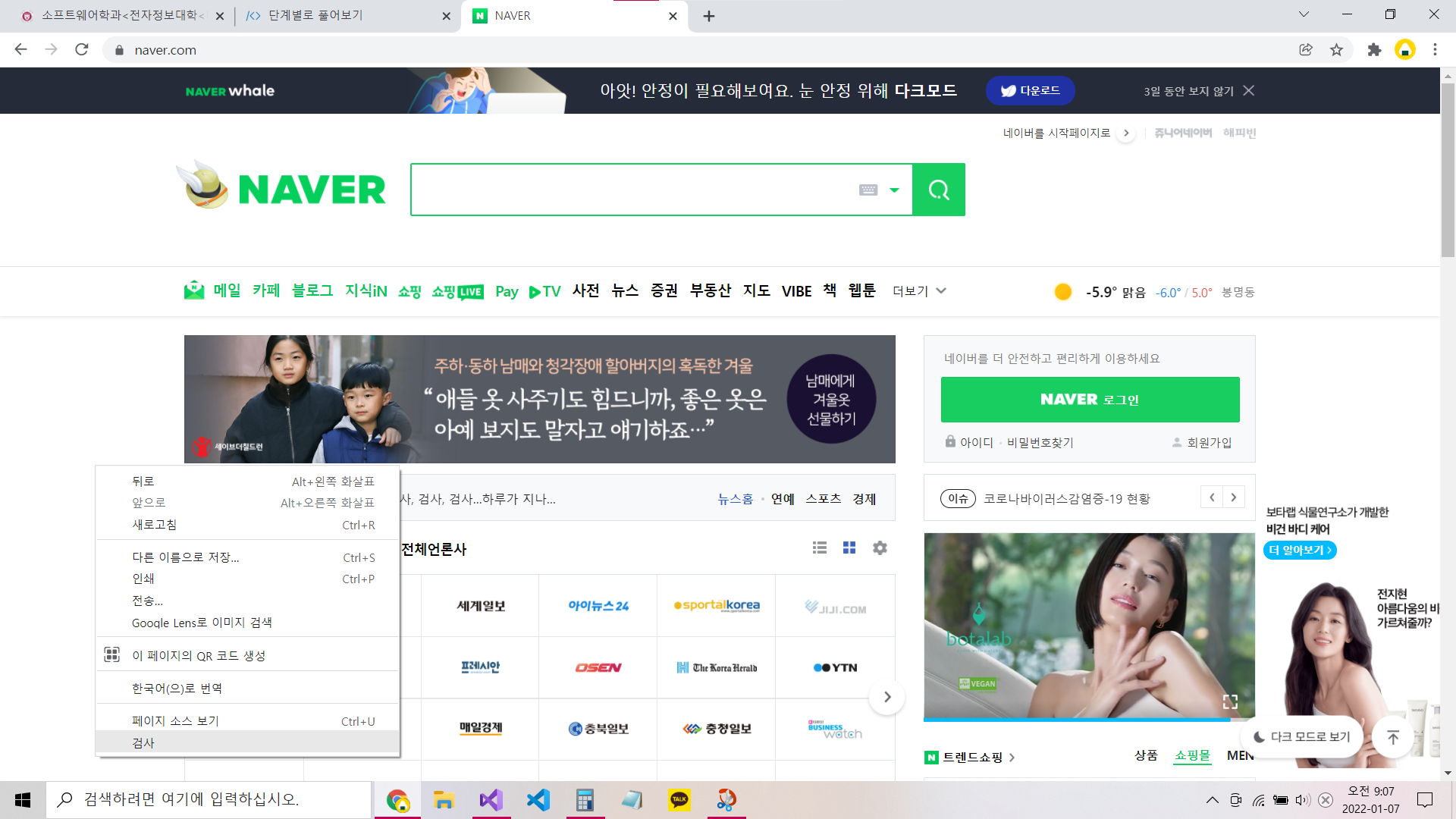The image size is (1456, 819).
Task: Open Chrome tab search chevron
Action: [x=1304, y=14]
